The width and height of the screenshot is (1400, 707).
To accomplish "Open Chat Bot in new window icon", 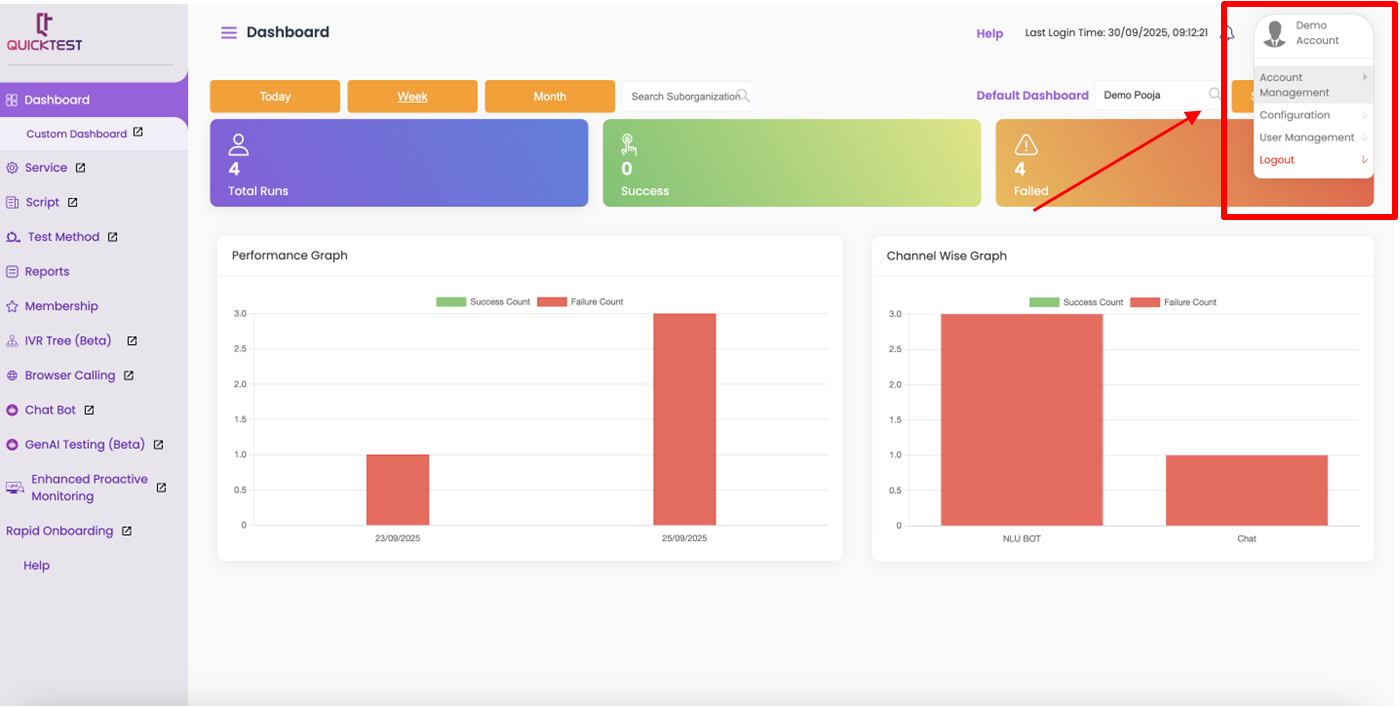I will 89,410.
